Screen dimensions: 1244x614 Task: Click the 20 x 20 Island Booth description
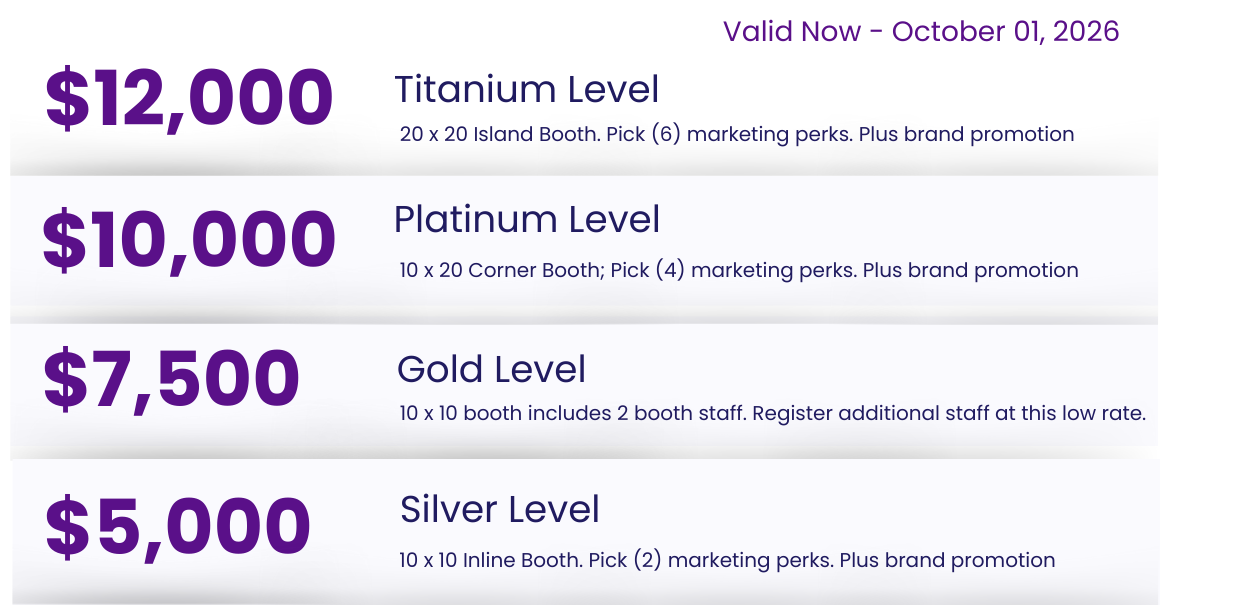click(x=500, y=134)
